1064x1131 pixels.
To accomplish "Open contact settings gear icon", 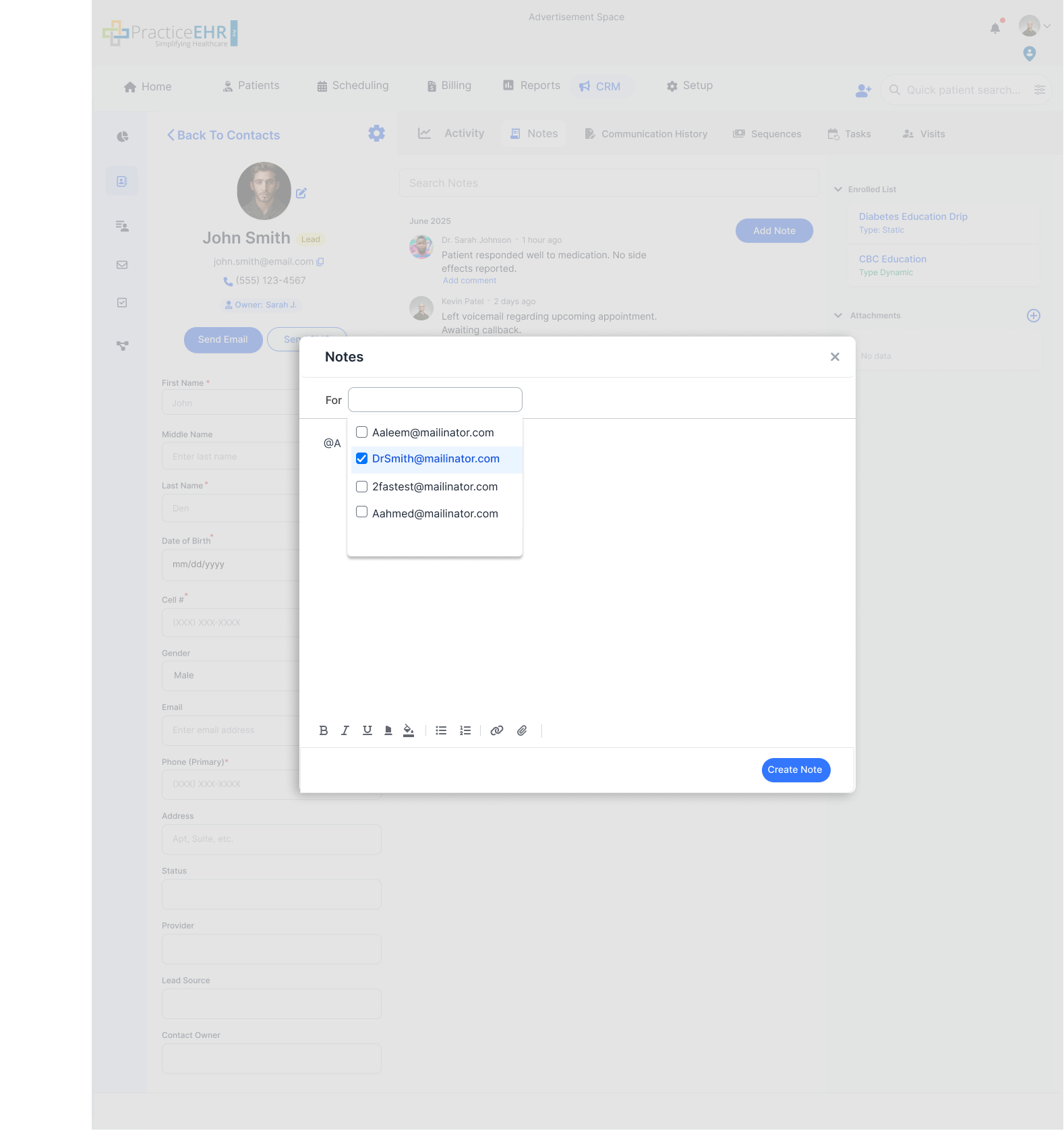I will point(377,134).
